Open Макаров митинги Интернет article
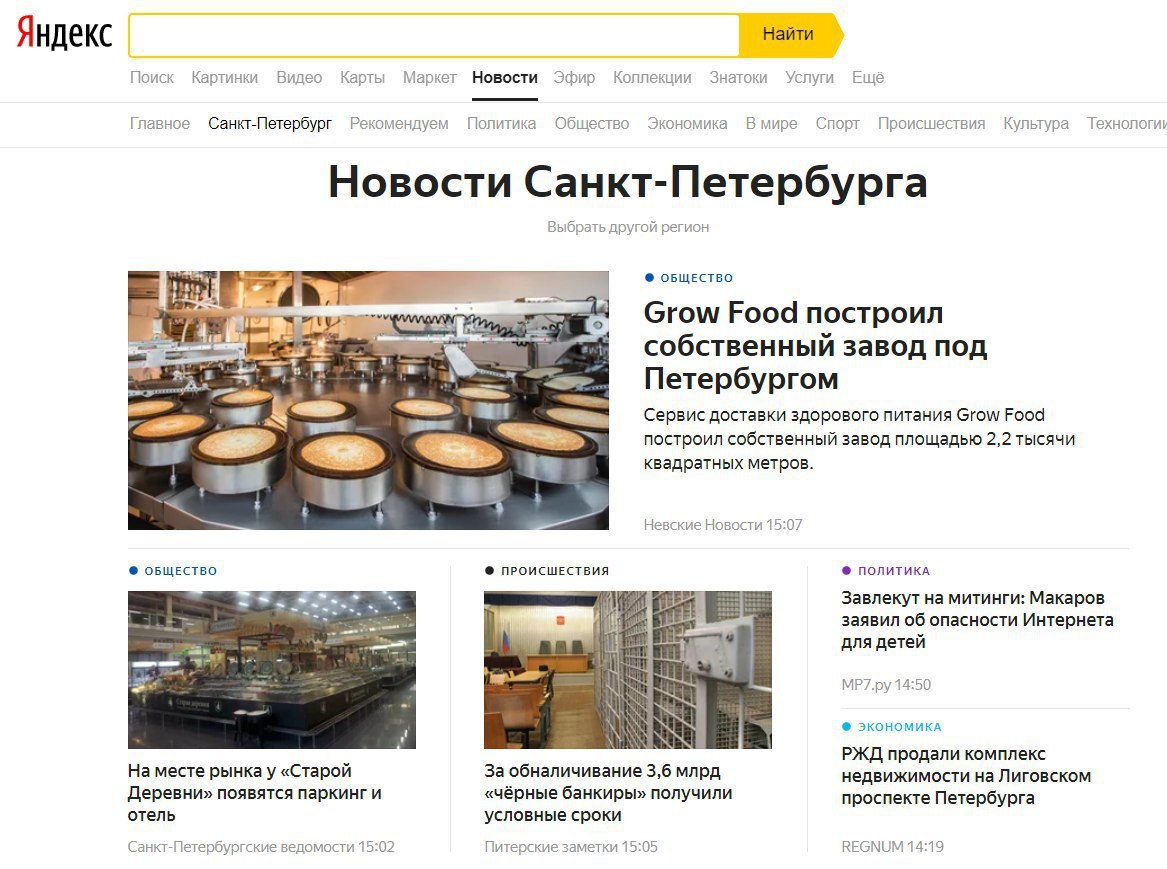Image resolution: width=1167 pixels, height=869 pixels. 977,620
